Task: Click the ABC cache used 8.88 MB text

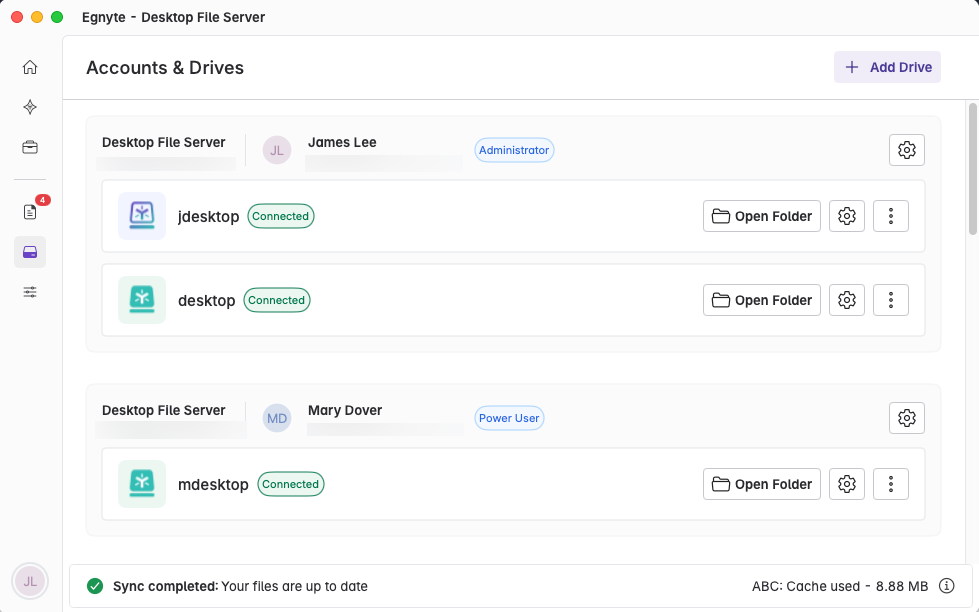Action: pos(840,586)
